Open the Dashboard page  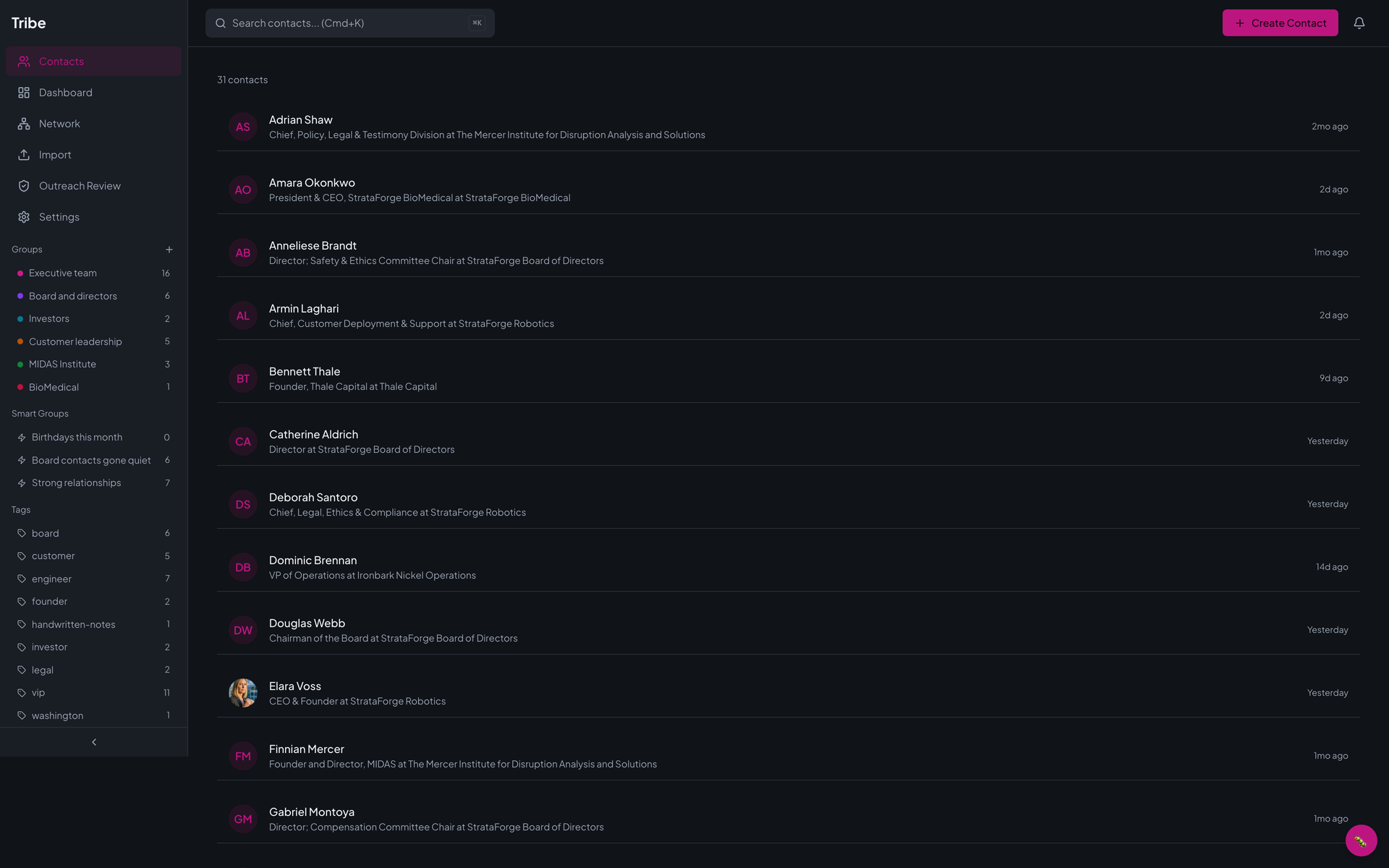(x=93, y=93)
